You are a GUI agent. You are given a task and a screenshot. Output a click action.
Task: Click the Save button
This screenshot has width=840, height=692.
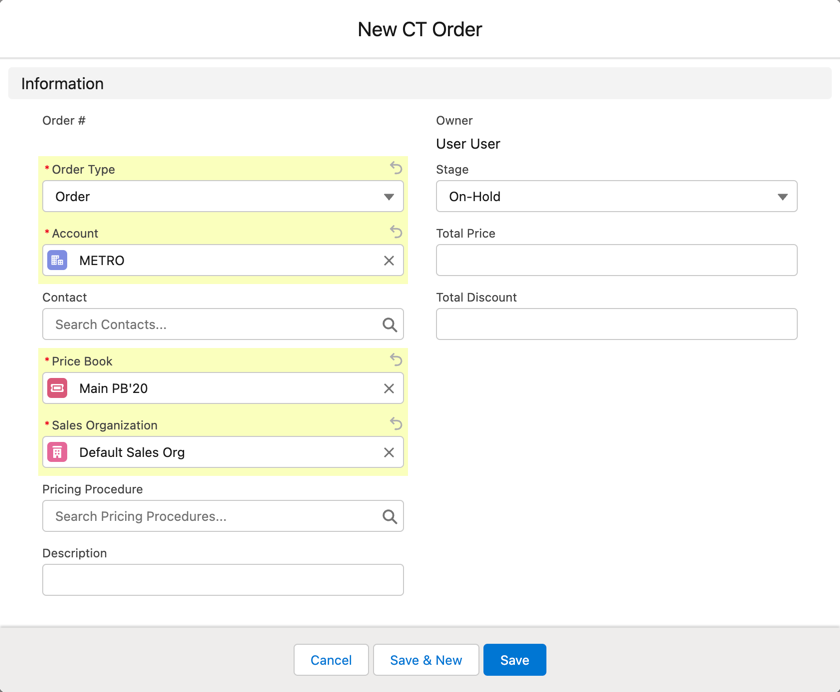514,660
